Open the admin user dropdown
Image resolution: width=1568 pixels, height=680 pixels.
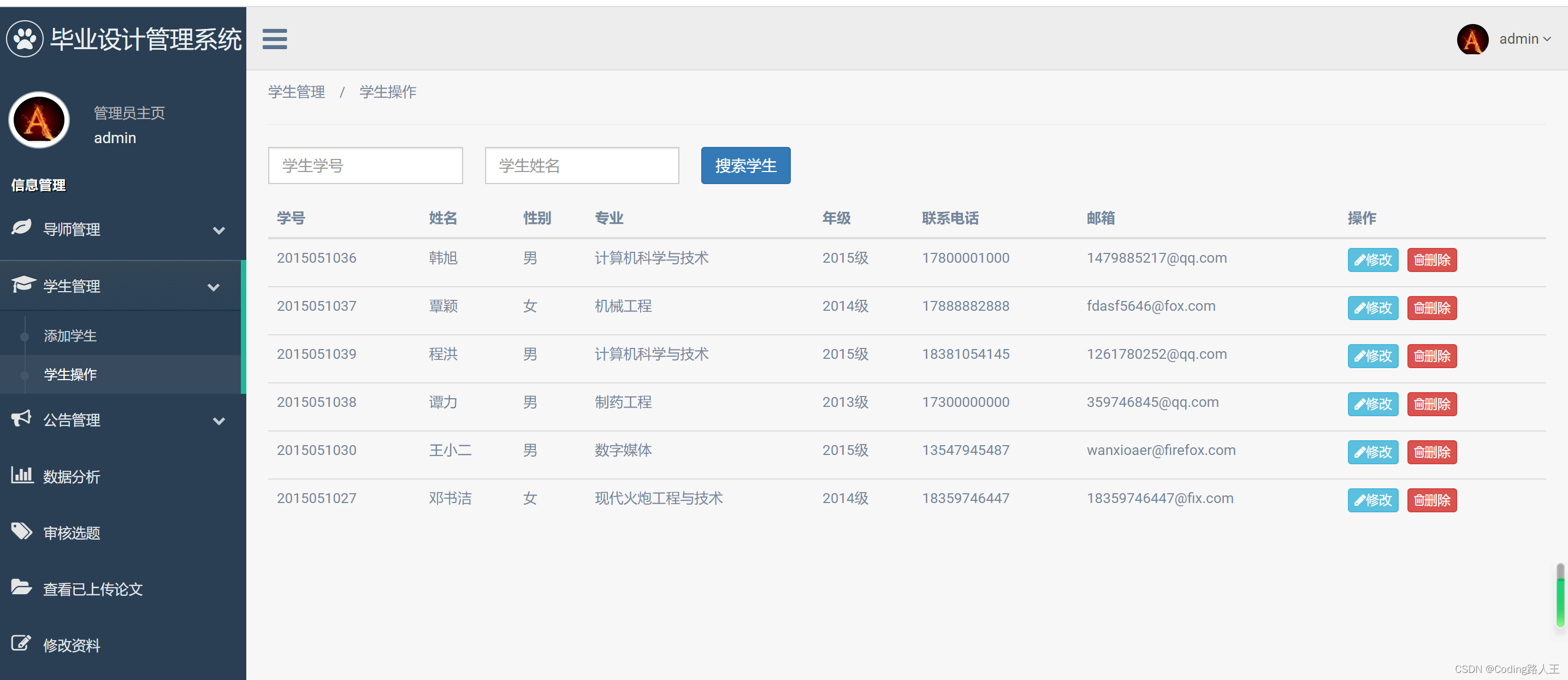(x=1524, y=39)
